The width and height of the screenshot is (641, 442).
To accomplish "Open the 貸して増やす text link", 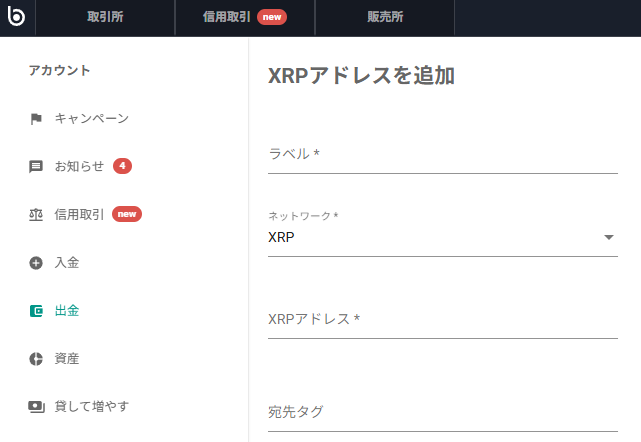I will [x=91, y=406].
